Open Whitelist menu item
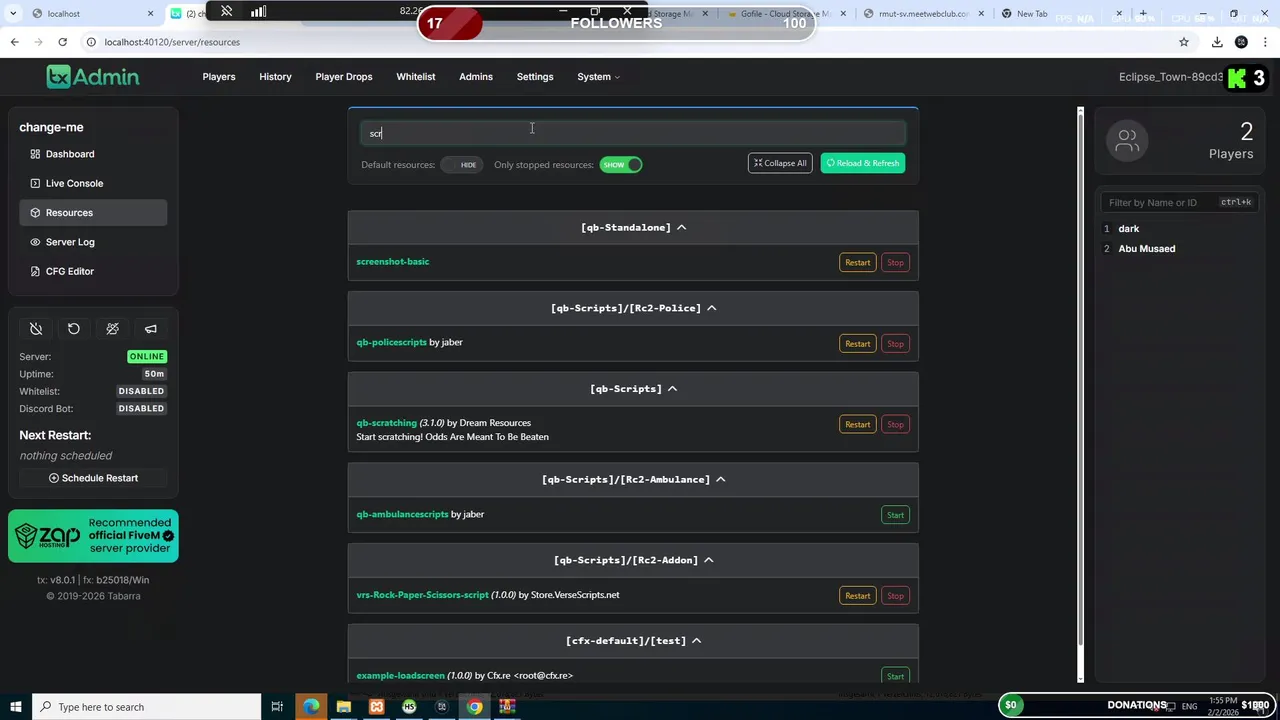Viewport: 1280px width, 720px height. click(x=416, y=76)
